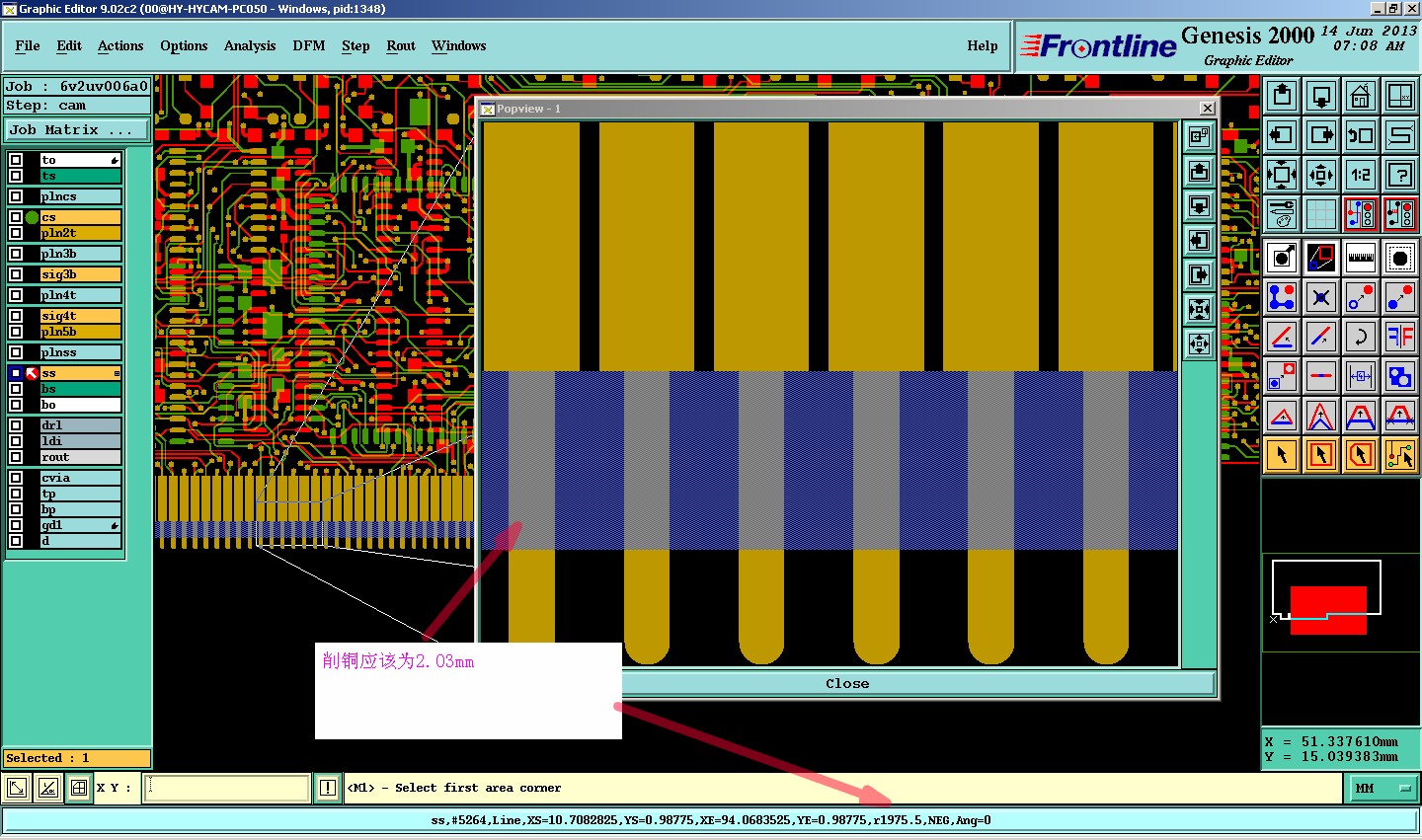Open the Step menu

tap(355, 45)
